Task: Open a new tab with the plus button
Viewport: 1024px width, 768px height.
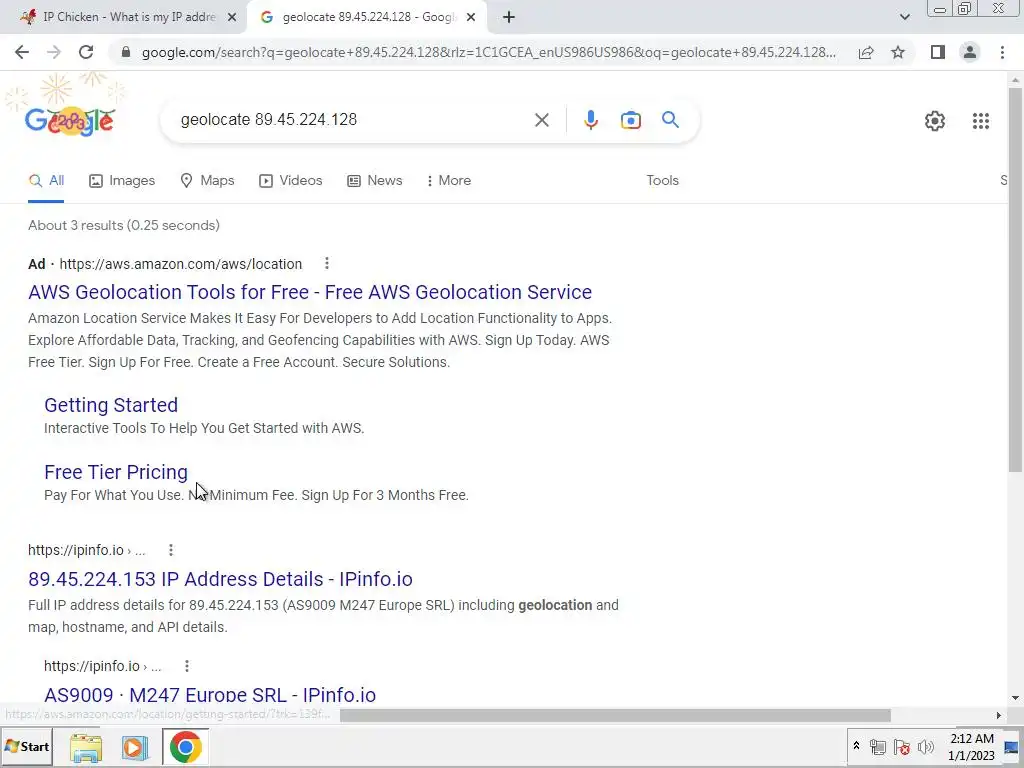Action: 509,17
